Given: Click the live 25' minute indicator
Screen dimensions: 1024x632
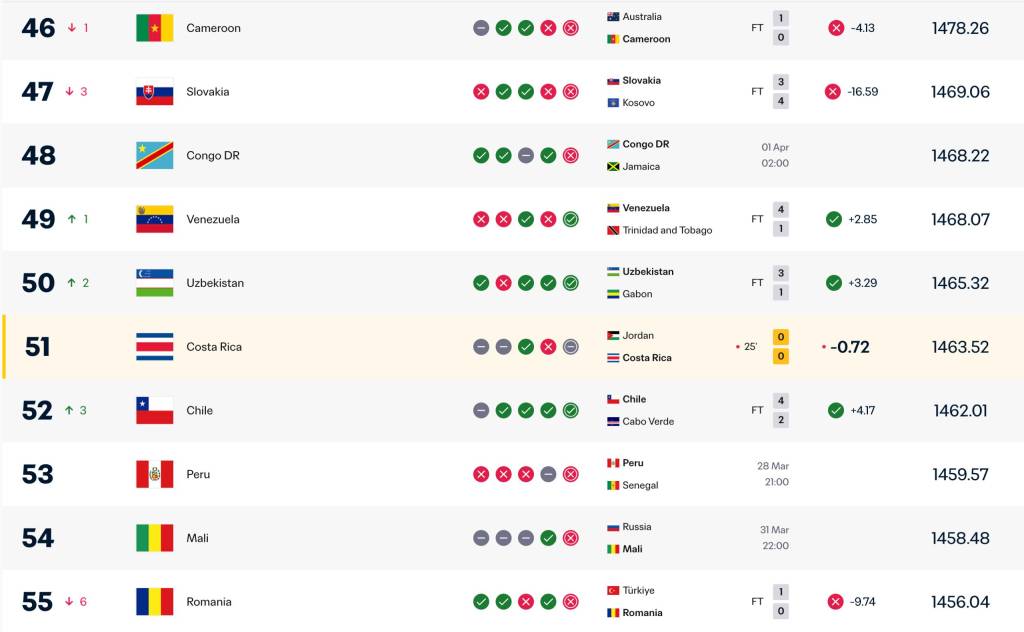Looking at the screenshot, I should pyautogui.click(x=747, y=347).
